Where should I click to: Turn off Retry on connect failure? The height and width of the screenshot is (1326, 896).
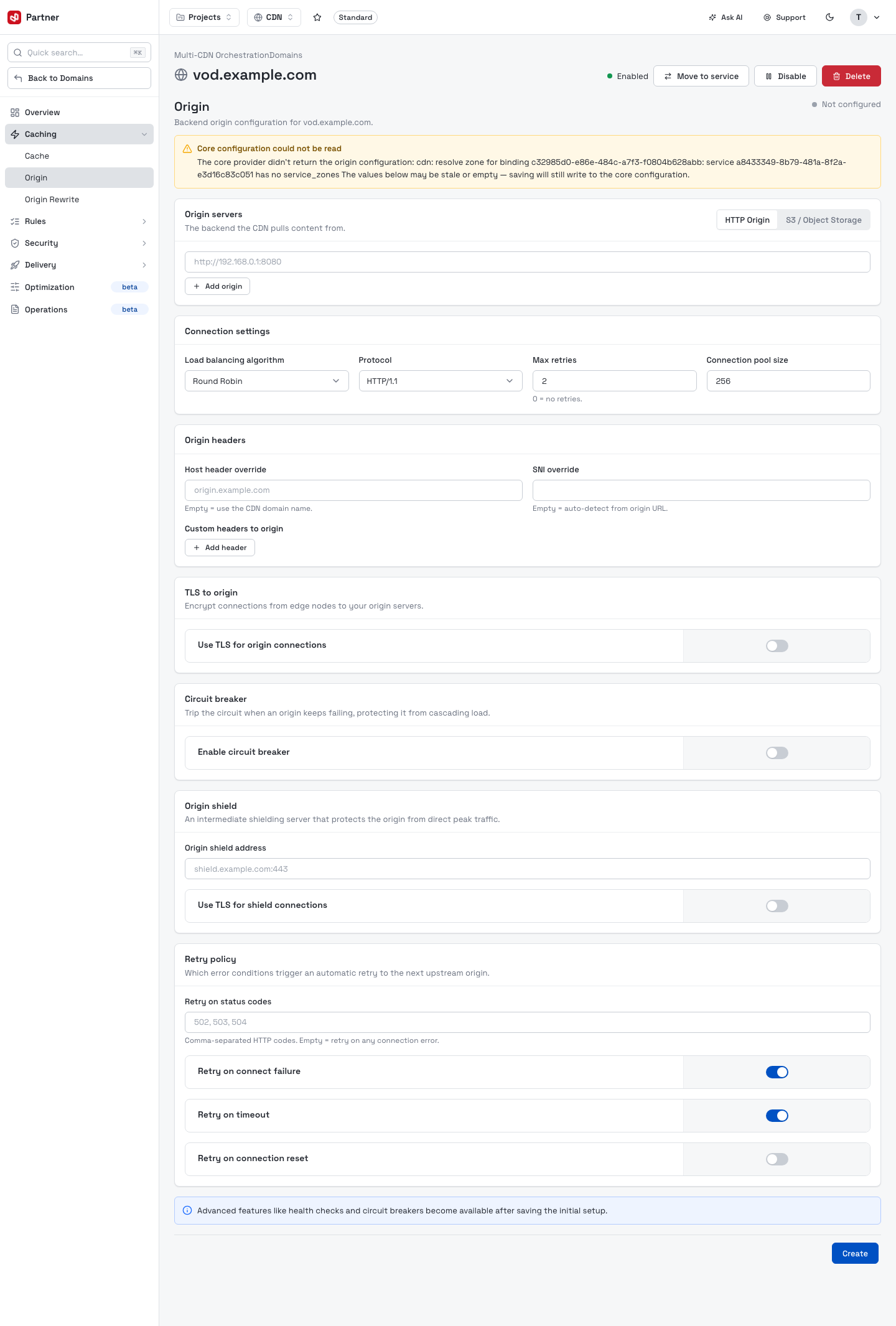click(x=777, y=1072)
